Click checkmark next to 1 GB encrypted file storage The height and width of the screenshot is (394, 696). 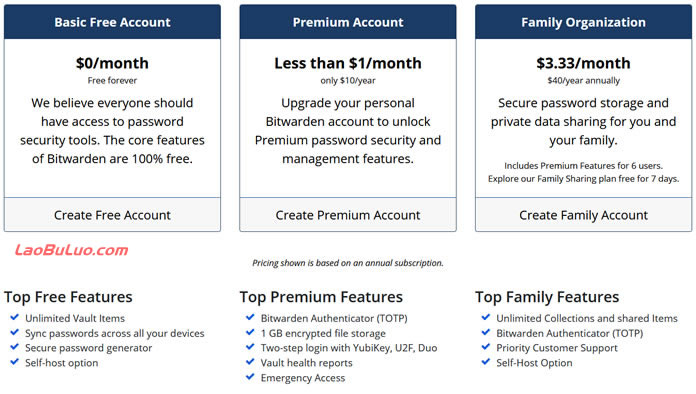point(250,332)
